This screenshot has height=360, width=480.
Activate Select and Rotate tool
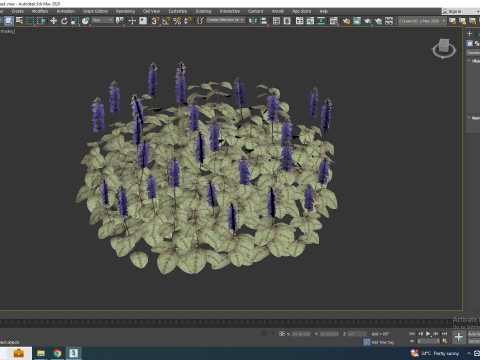pyautogui.click(x=64, y=21)
